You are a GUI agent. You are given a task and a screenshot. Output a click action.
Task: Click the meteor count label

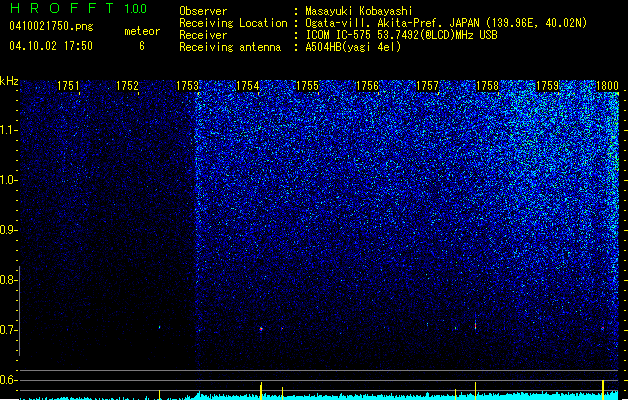tap(142, 31)
